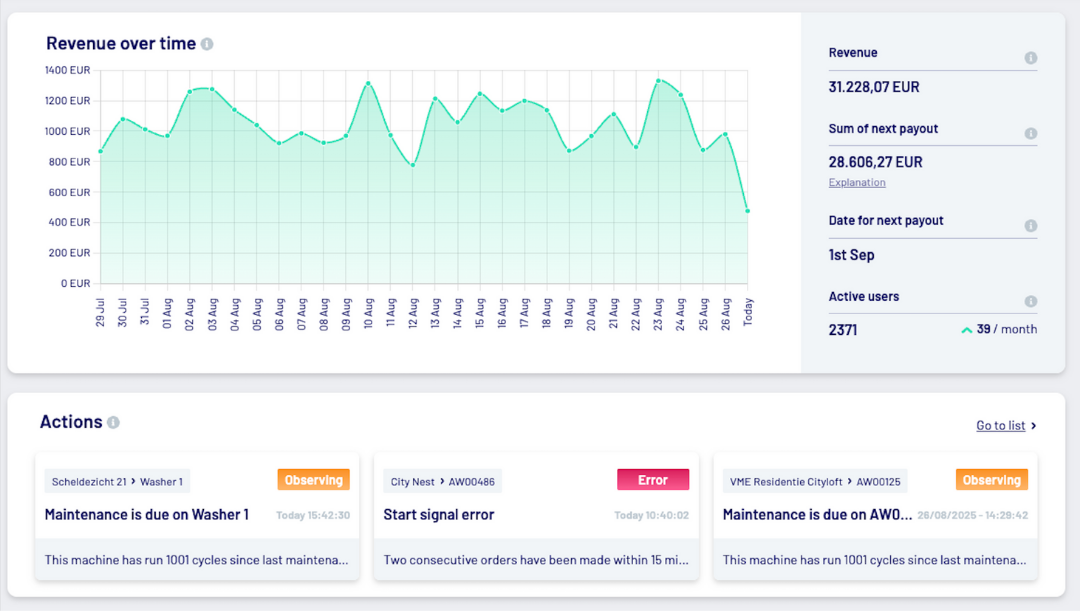View Sum of next payout info icon
Viewport: 1080px width, 611px height.
[x=1030, y=133]
